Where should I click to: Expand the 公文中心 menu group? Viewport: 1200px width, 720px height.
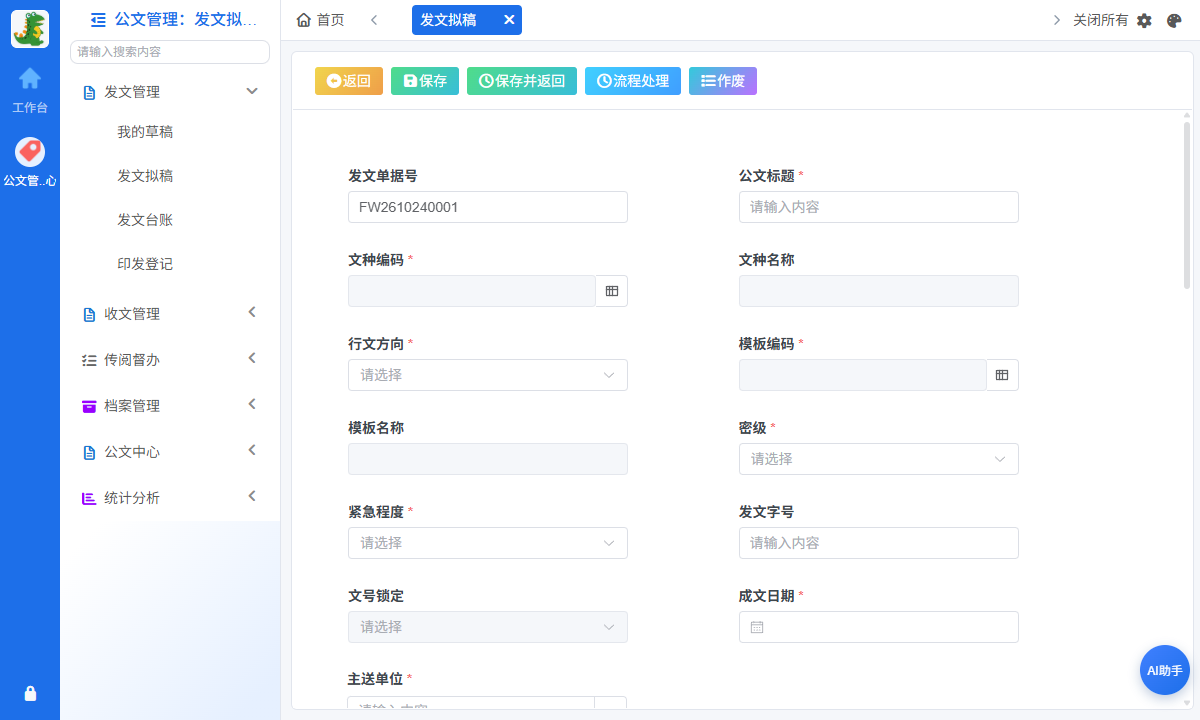[x=252, y=450]
